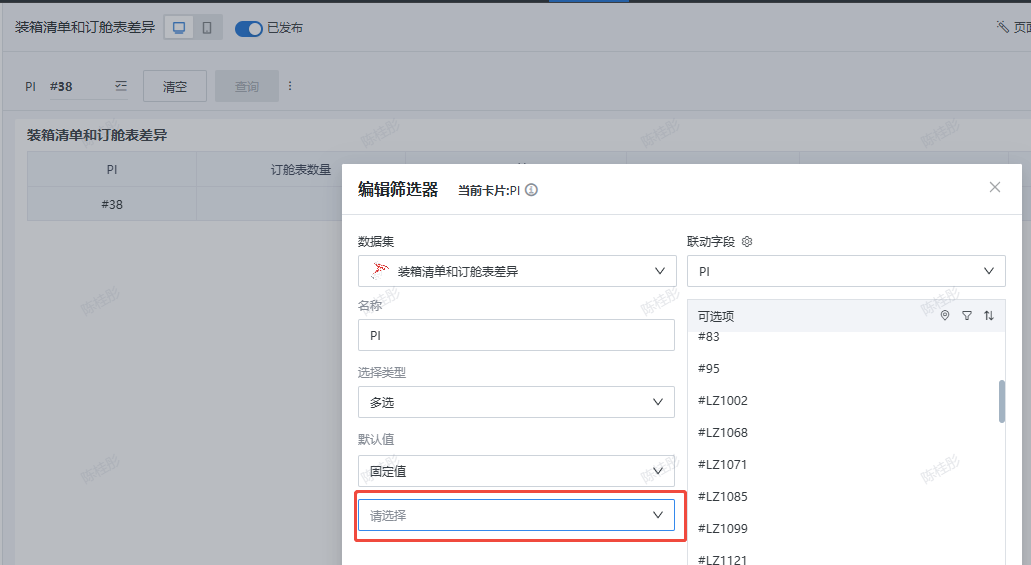Click the 清空 button
Image resolution: width=1031 pixels, height=565 pixels.
[175, 86]
